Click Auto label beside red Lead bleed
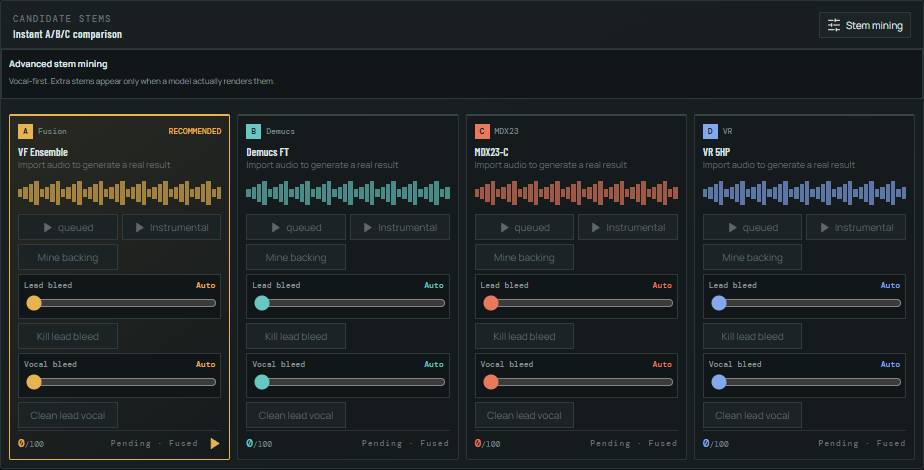This screenshot has width=924, height=470. pos(662,285)
